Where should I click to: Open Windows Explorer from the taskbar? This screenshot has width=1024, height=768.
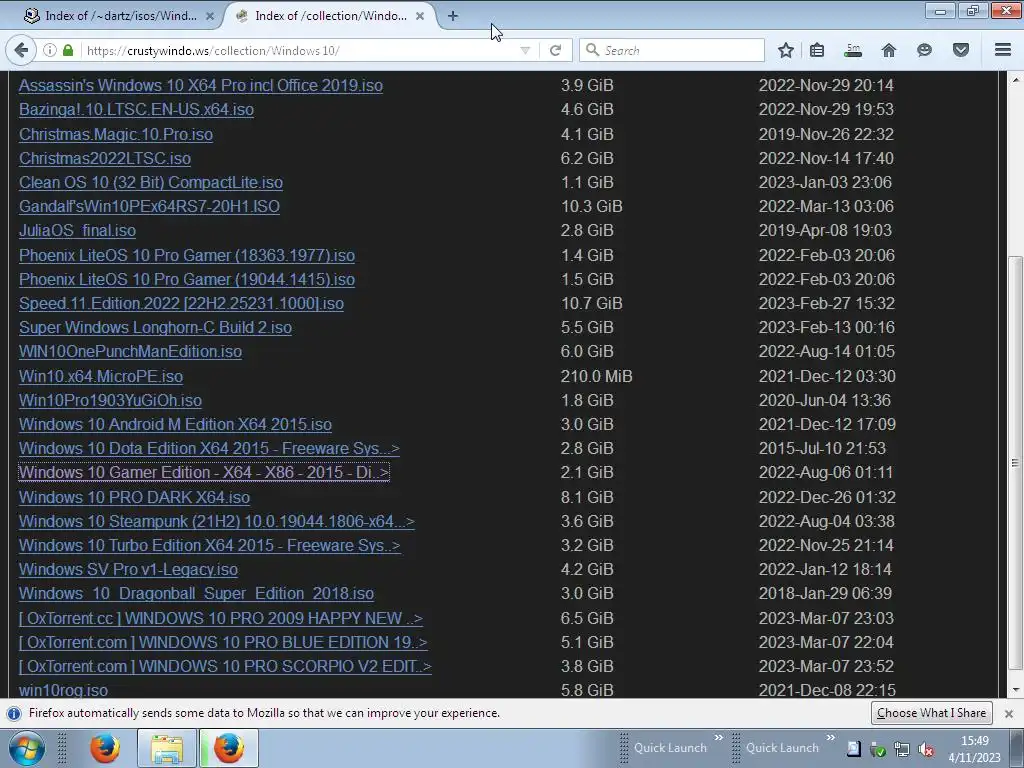167,748
